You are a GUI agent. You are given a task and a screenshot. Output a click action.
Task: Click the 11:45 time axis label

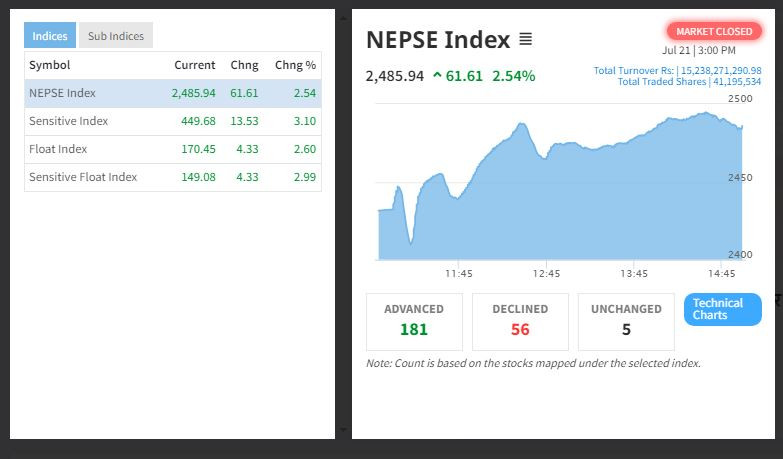click(459, 274)
